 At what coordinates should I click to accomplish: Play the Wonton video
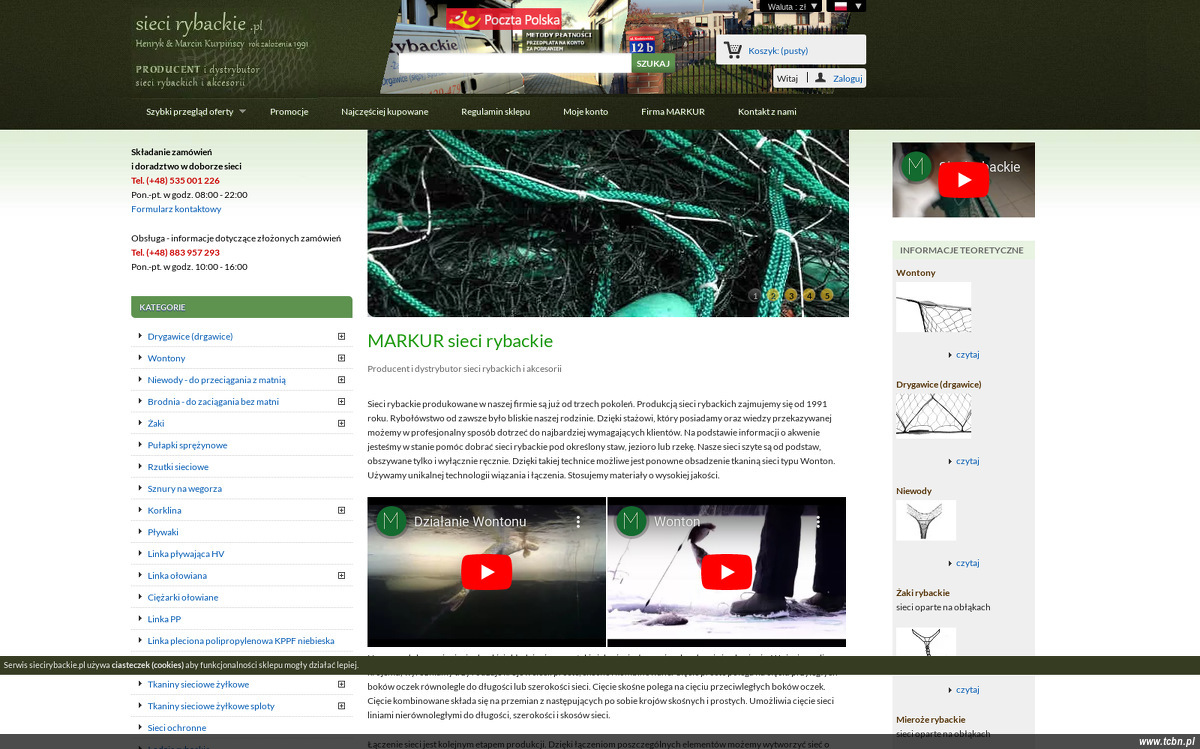tap(726, 572)
